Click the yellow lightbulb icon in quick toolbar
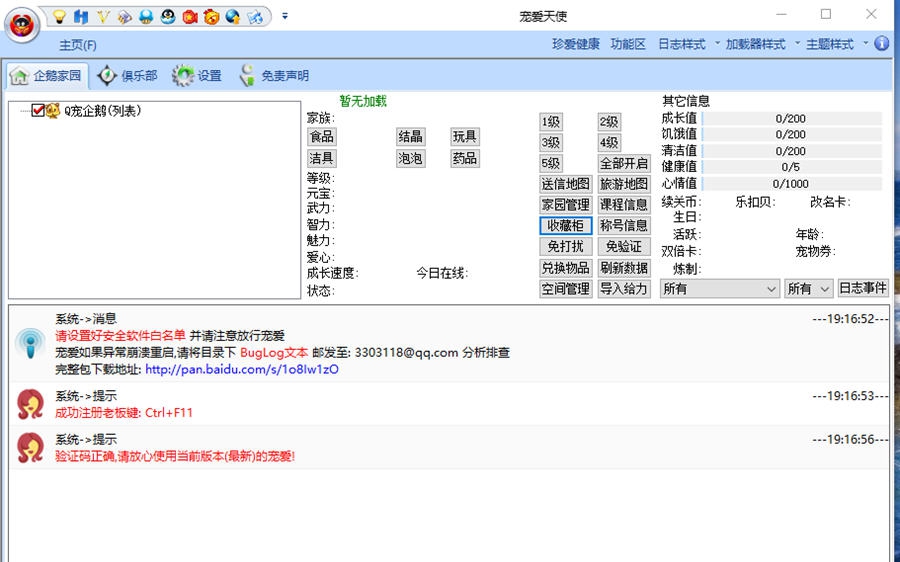The height and width of the screenshot is (562, 900). pos(59,17)
